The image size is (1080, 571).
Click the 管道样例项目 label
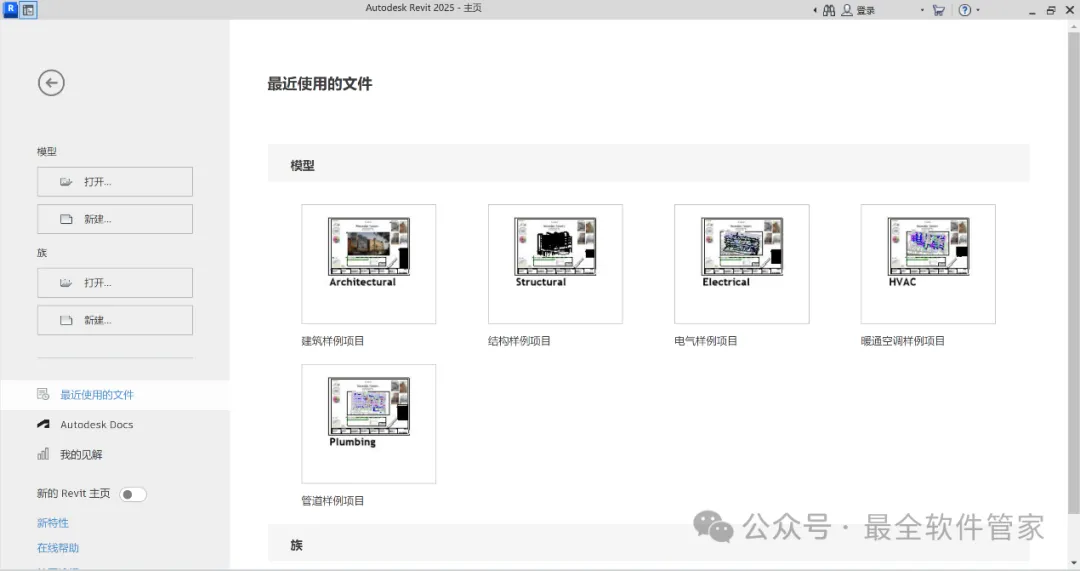tap(333, 501)
